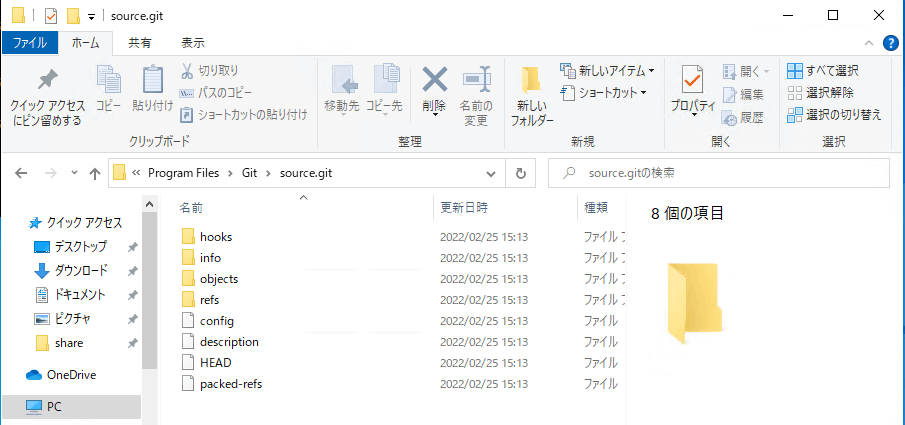
Task: Open Quick Access (クイック アクセス) in sidebar
Action: [x=75, y=223]
